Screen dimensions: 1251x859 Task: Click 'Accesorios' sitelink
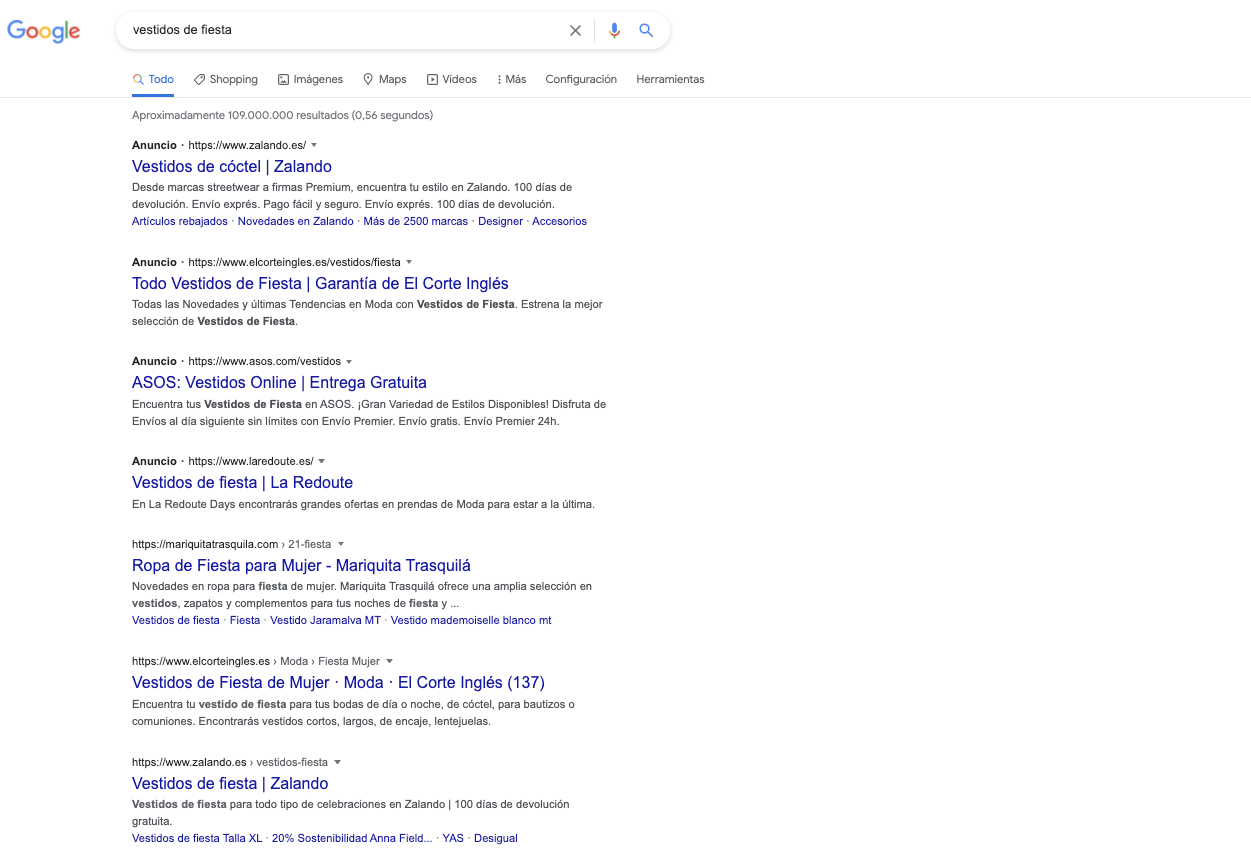[x=560, y=221]
